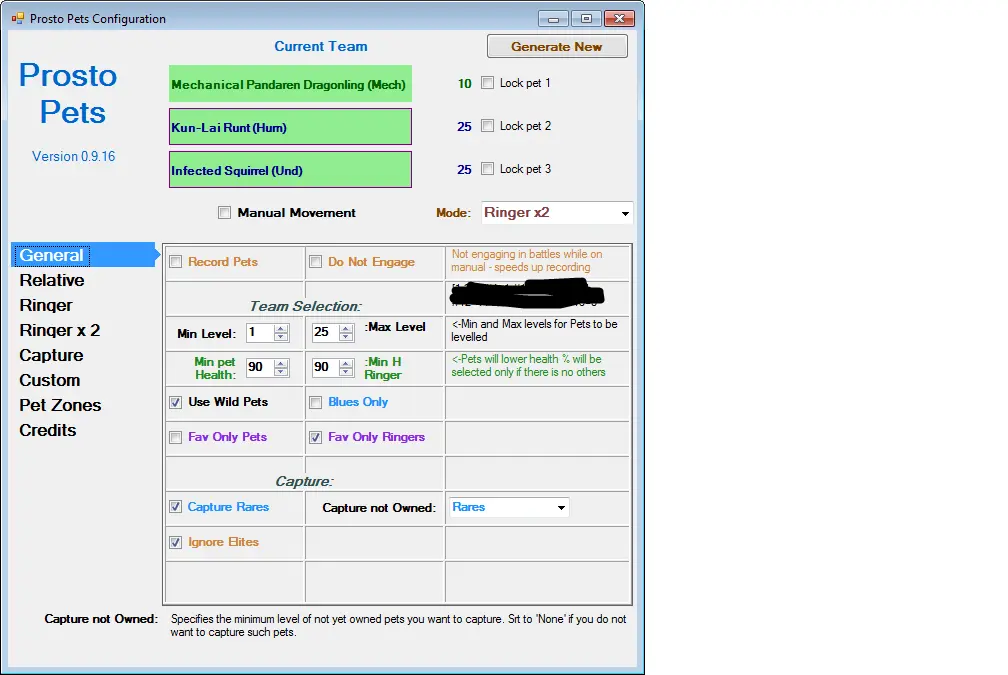1008x675 pixels.
Task: Click the Min Level number field
Action: pos(259,333)
